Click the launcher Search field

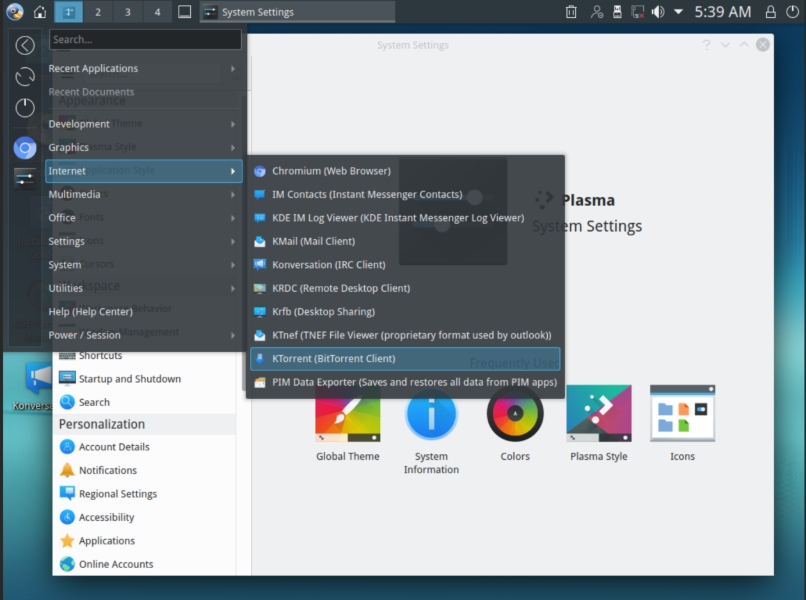point(145,40)
